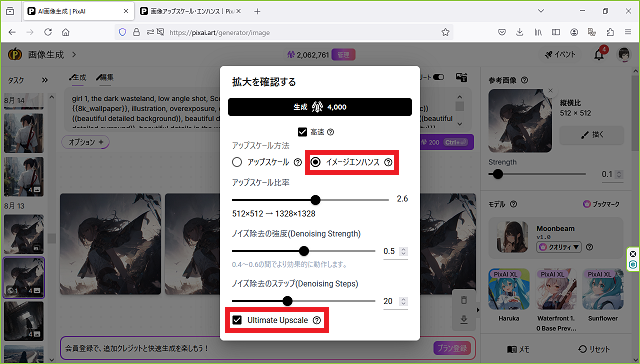Click the download icon below trash
The height and width of the screenshot is (364, 640).
tap(464, 319)
